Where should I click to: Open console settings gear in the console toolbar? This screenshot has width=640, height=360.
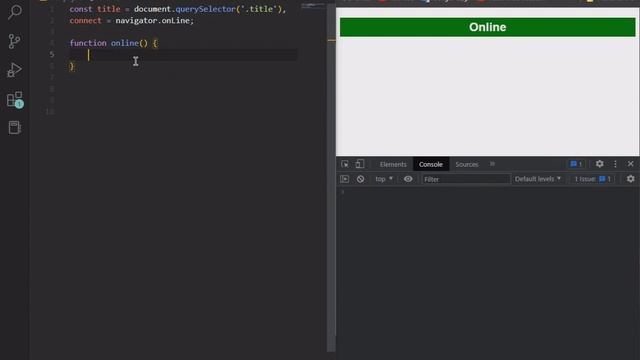[630, 179]
